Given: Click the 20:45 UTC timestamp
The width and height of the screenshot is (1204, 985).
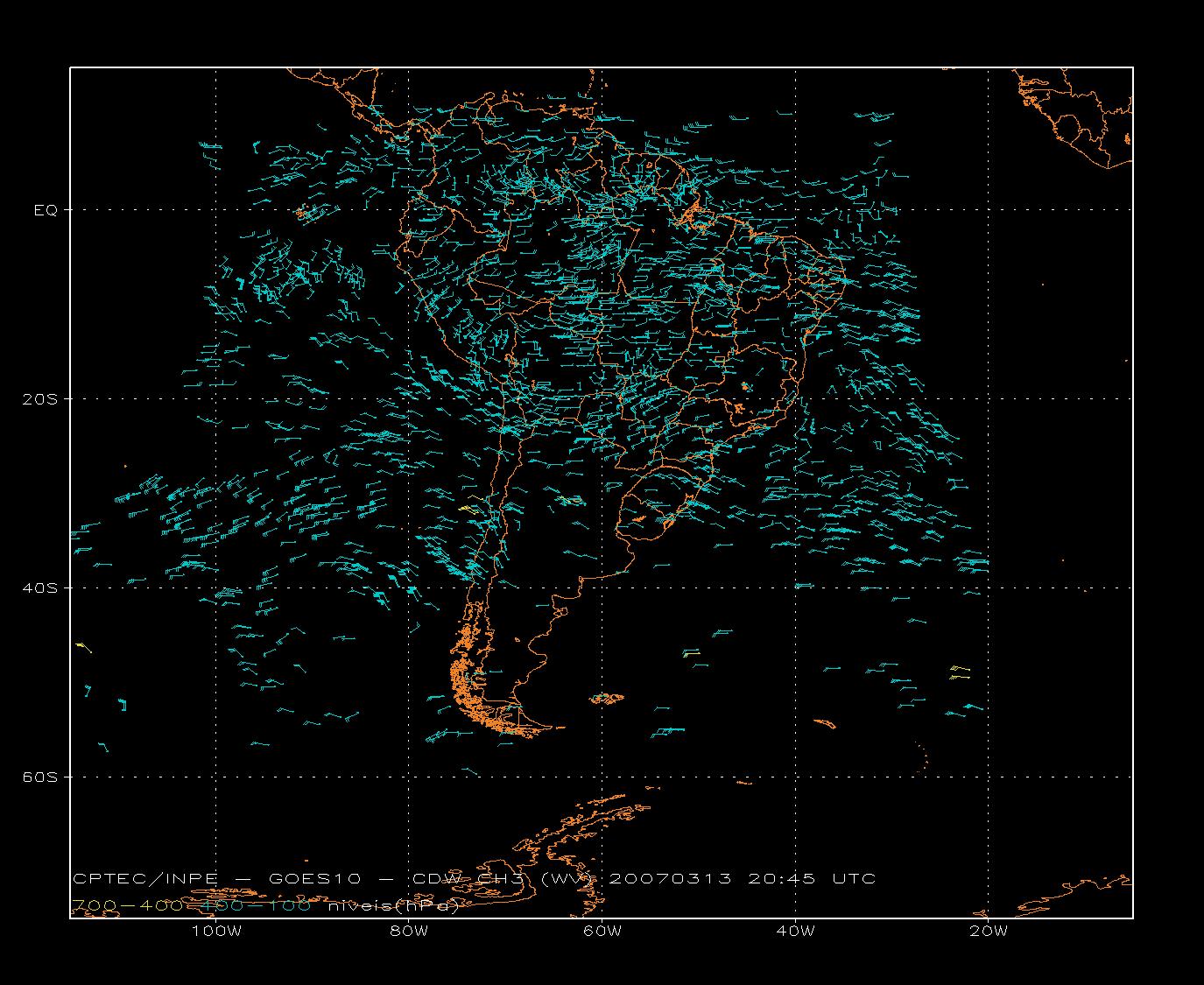Looking at the screenshot, I should point(812,878).
